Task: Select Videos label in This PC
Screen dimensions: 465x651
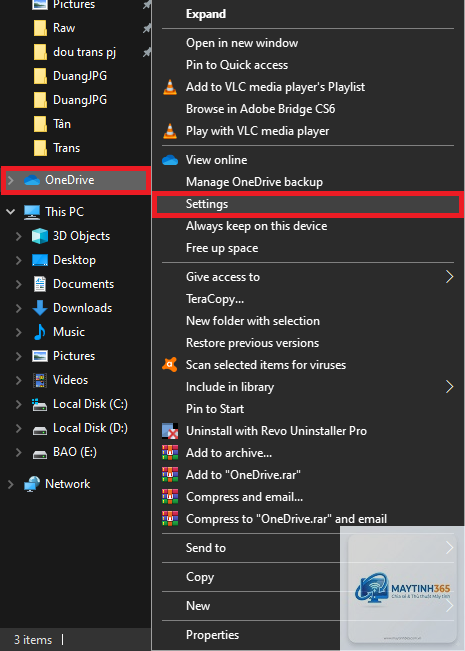Action: (x=71, y=380)
